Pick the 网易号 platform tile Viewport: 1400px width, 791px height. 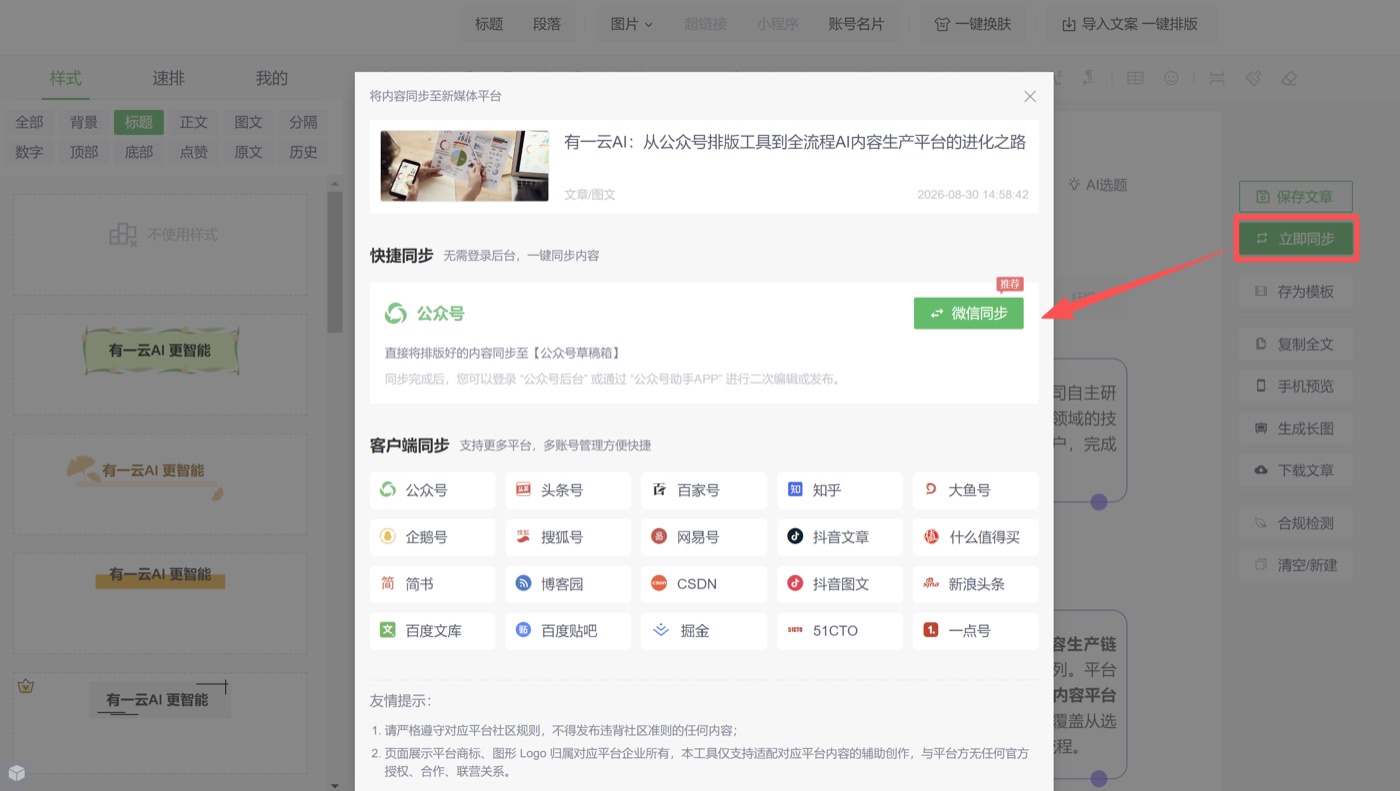[x=704, y=537]
